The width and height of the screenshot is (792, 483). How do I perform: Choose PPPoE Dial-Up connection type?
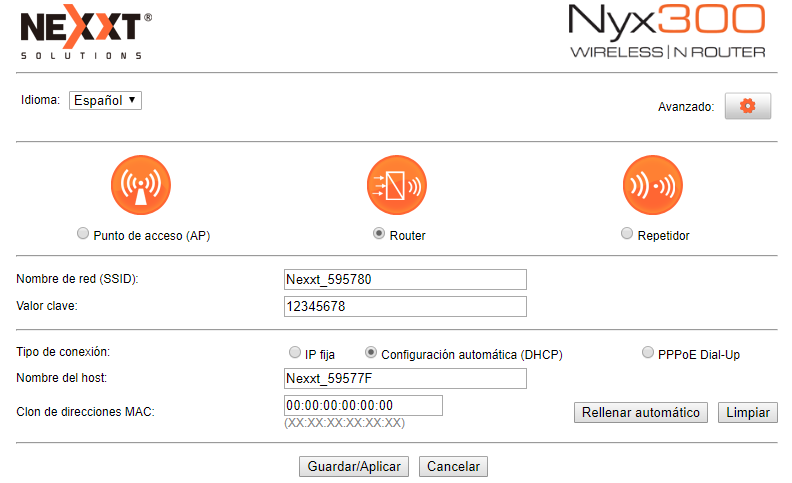click(x=648, y=352)
